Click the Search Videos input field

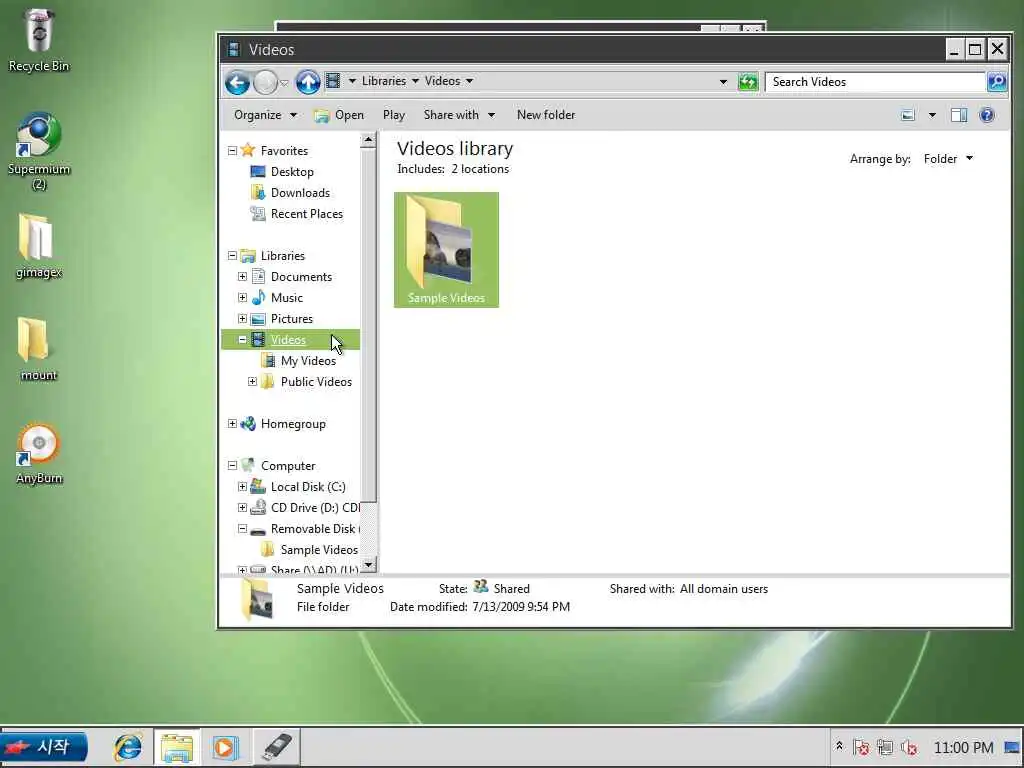coord(875,82)
